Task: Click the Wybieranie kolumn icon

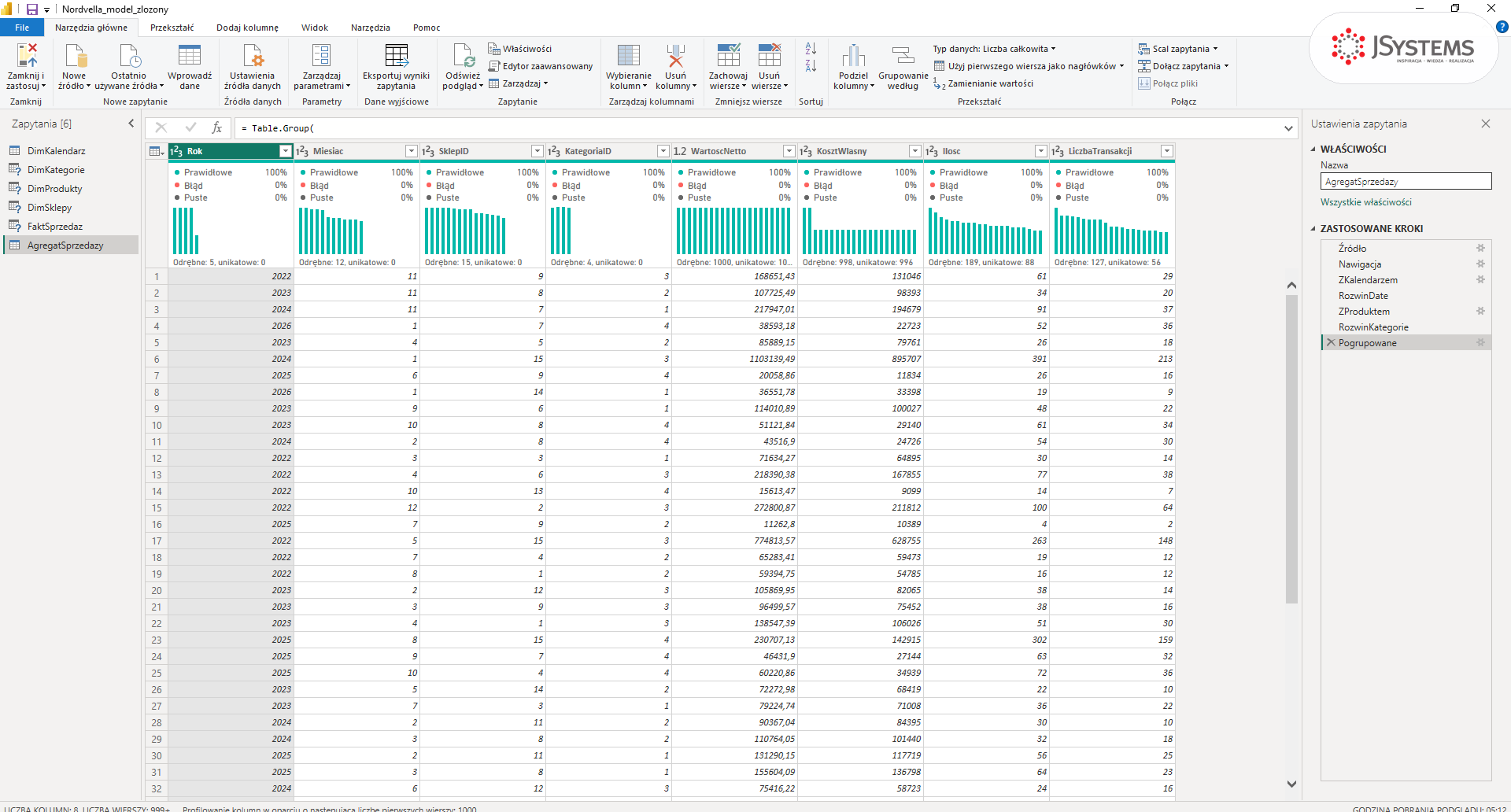Action: click(x=628, y=56)
